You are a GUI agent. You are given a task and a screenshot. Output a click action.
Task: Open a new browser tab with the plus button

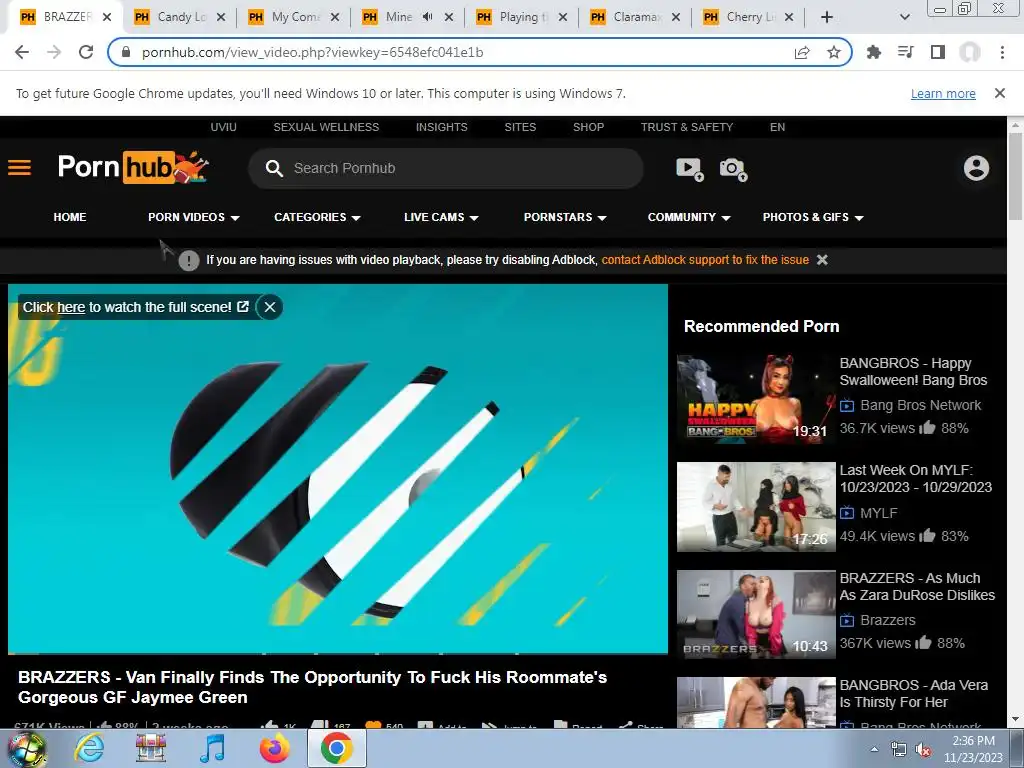(x=827, y=17)
